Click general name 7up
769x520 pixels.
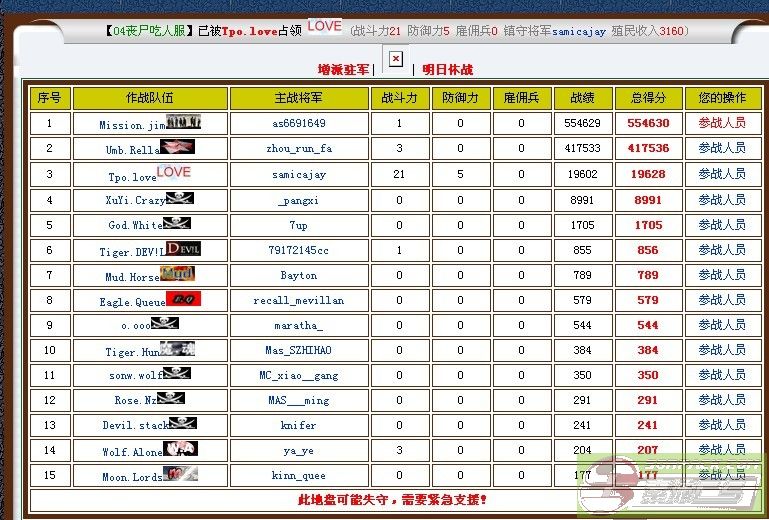tap(299, 225)
